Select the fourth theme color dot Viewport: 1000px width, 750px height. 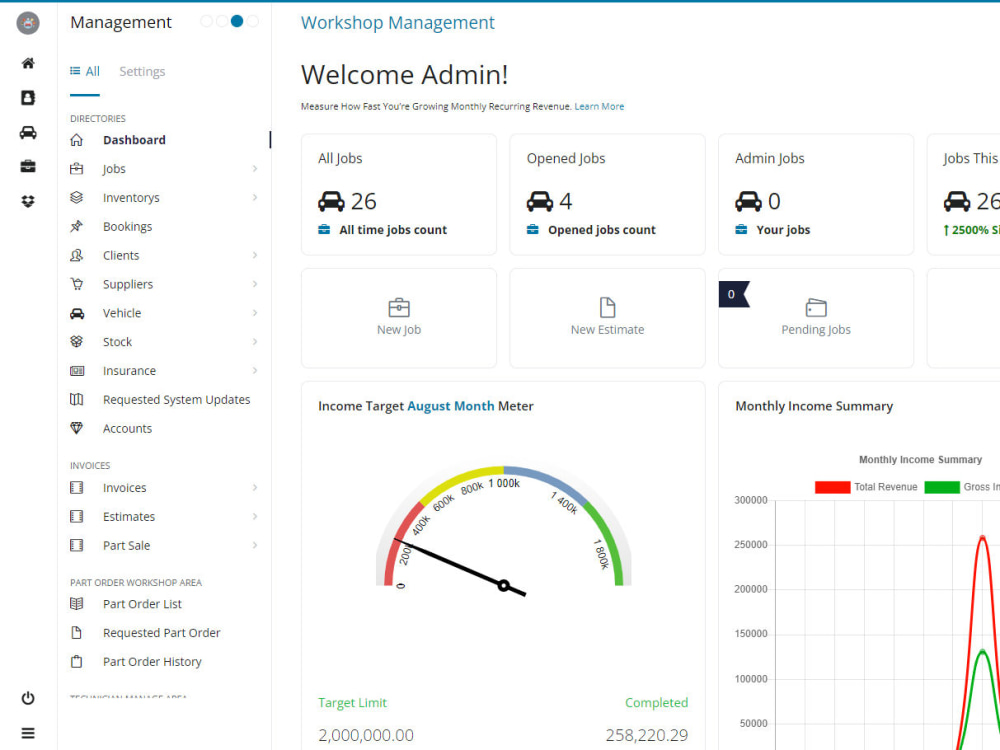pos(253,21)
